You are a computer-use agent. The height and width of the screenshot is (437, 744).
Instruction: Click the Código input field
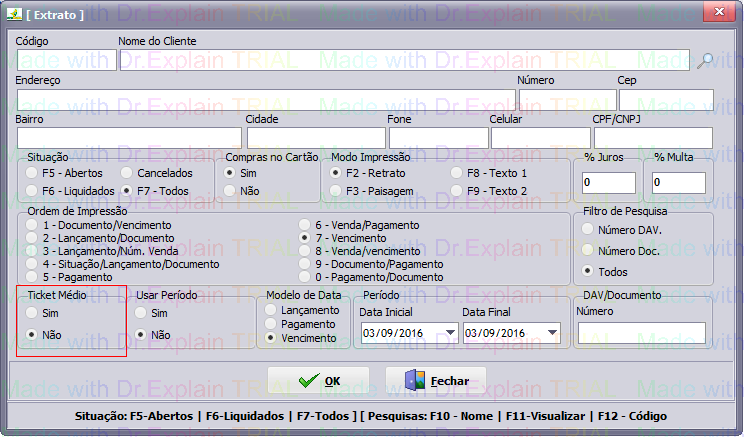click(x=64, y=60)
